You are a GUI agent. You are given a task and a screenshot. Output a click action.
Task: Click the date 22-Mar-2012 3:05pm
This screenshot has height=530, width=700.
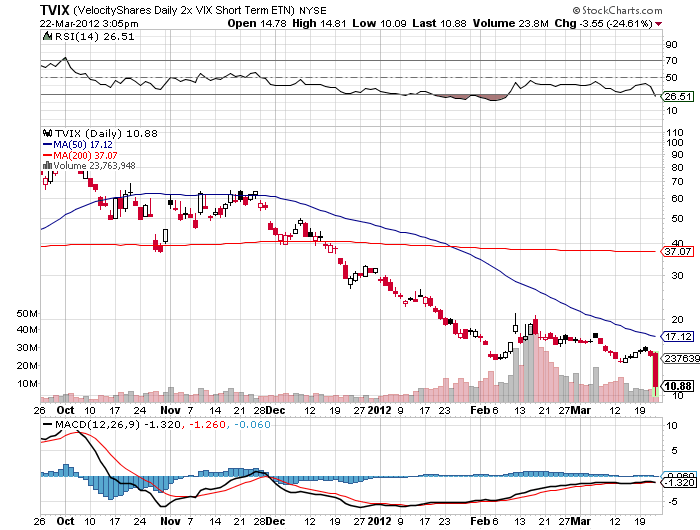(89, 24)
